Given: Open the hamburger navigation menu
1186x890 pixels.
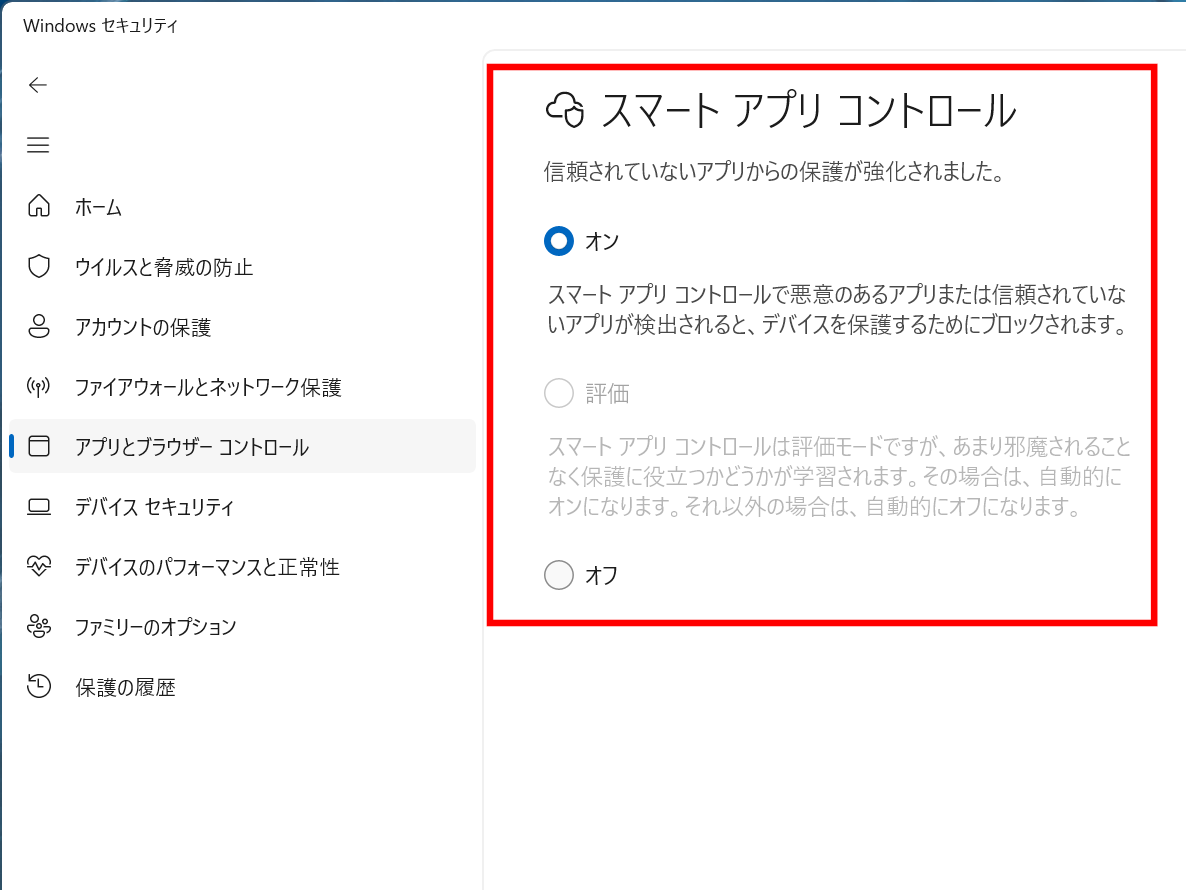Looking at the screenshot, I should pos(38,144).
